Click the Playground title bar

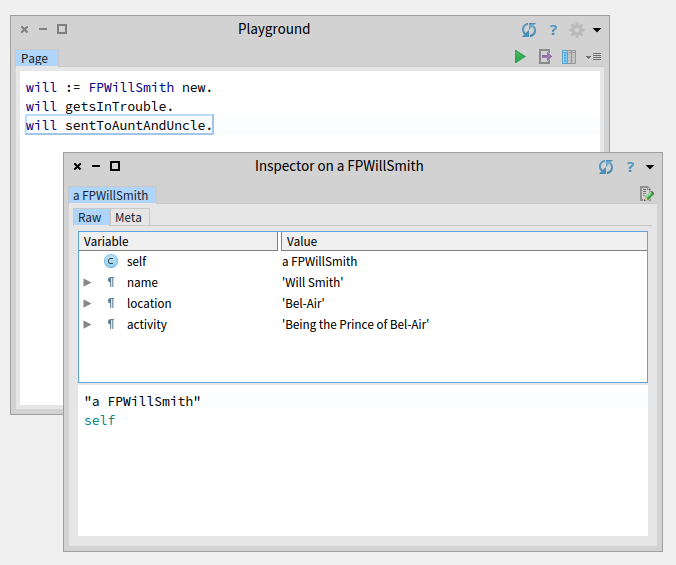click(x=274, y=29)
